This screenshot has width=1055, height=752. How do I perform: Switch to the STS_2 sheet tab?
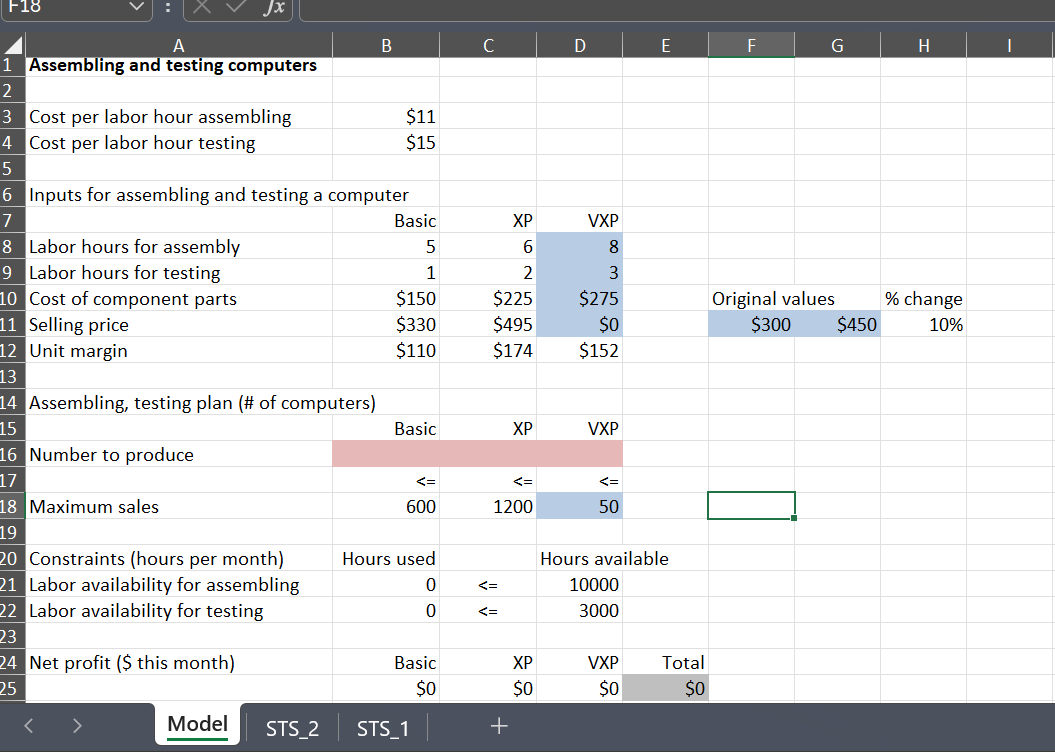[291, 729]
